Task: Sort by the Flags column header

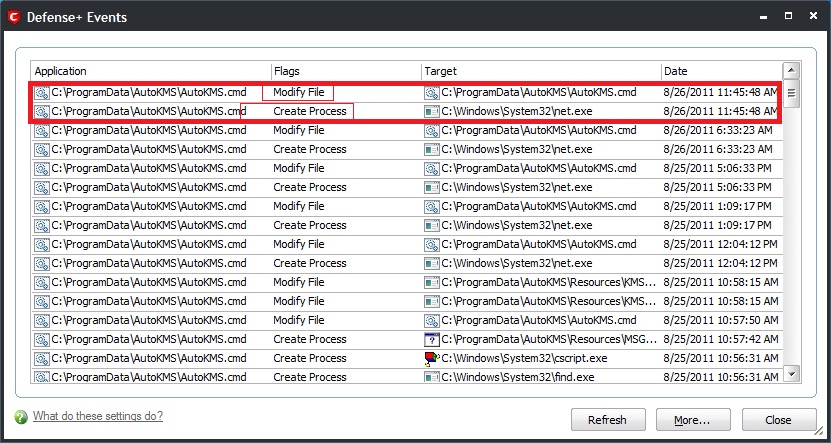Action: pos(346,71)
